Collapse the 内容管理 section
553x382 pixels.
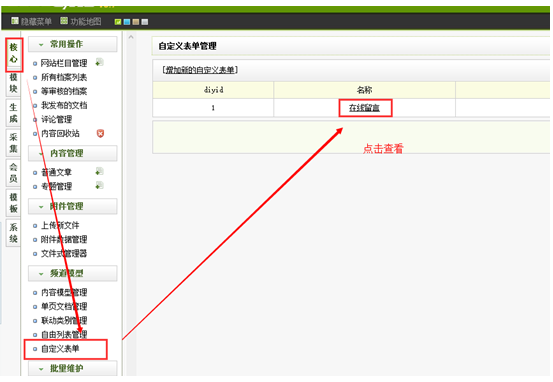pyautogui.click(x=73, y=153)
